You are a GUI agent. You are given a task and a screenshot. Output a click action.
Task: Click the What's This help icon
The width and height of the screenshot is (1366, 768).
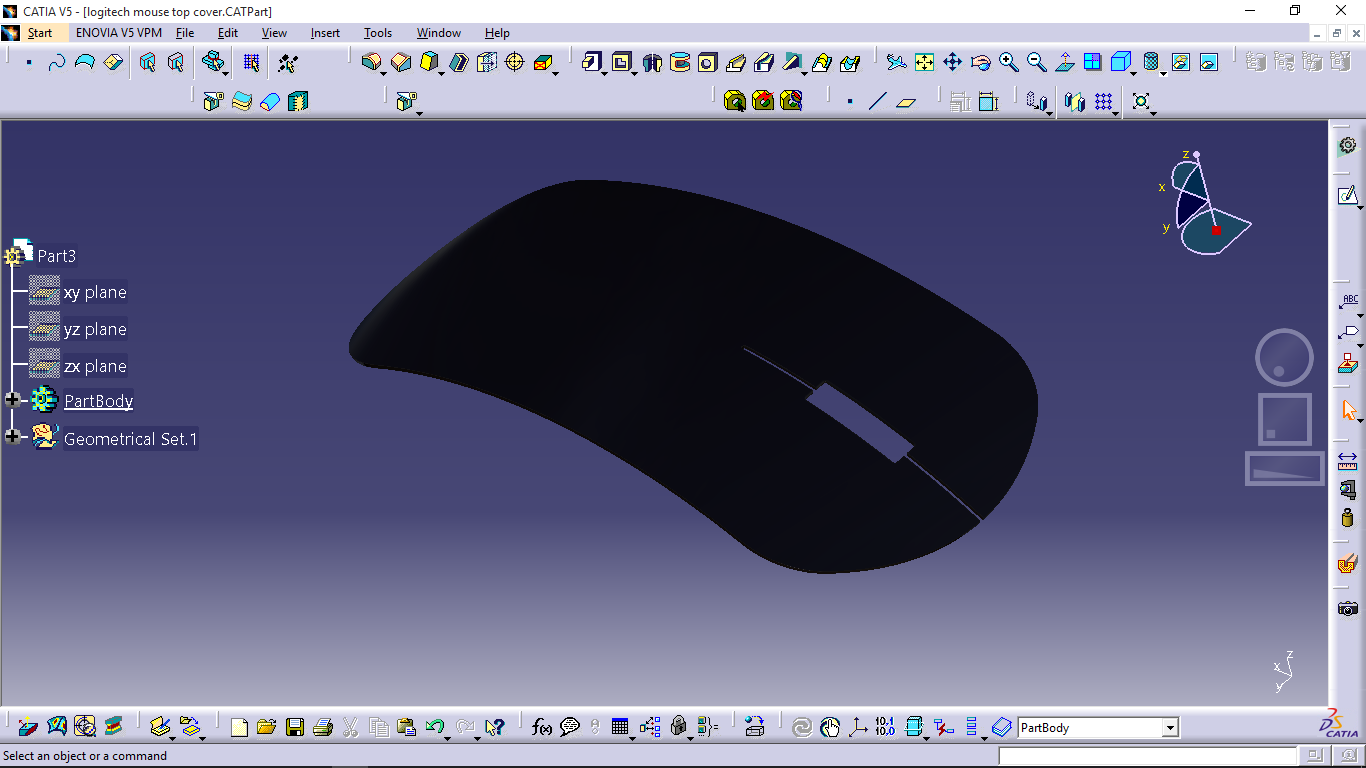point(494,727)
